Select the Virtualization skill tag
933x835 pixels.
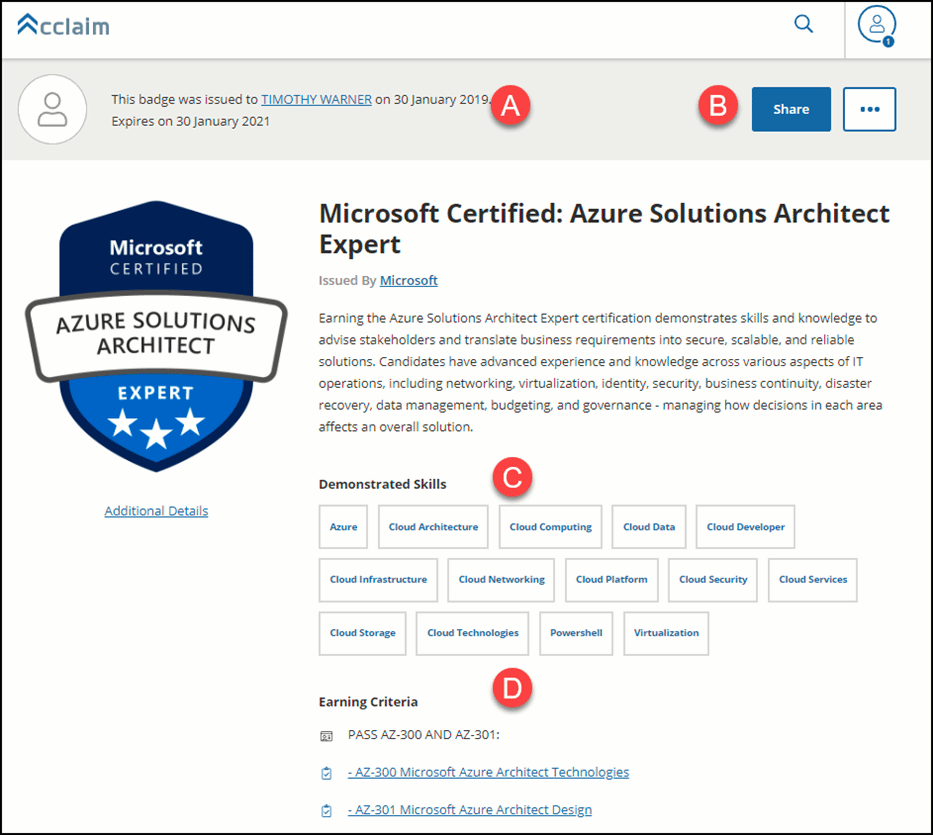tap(666, 633)
